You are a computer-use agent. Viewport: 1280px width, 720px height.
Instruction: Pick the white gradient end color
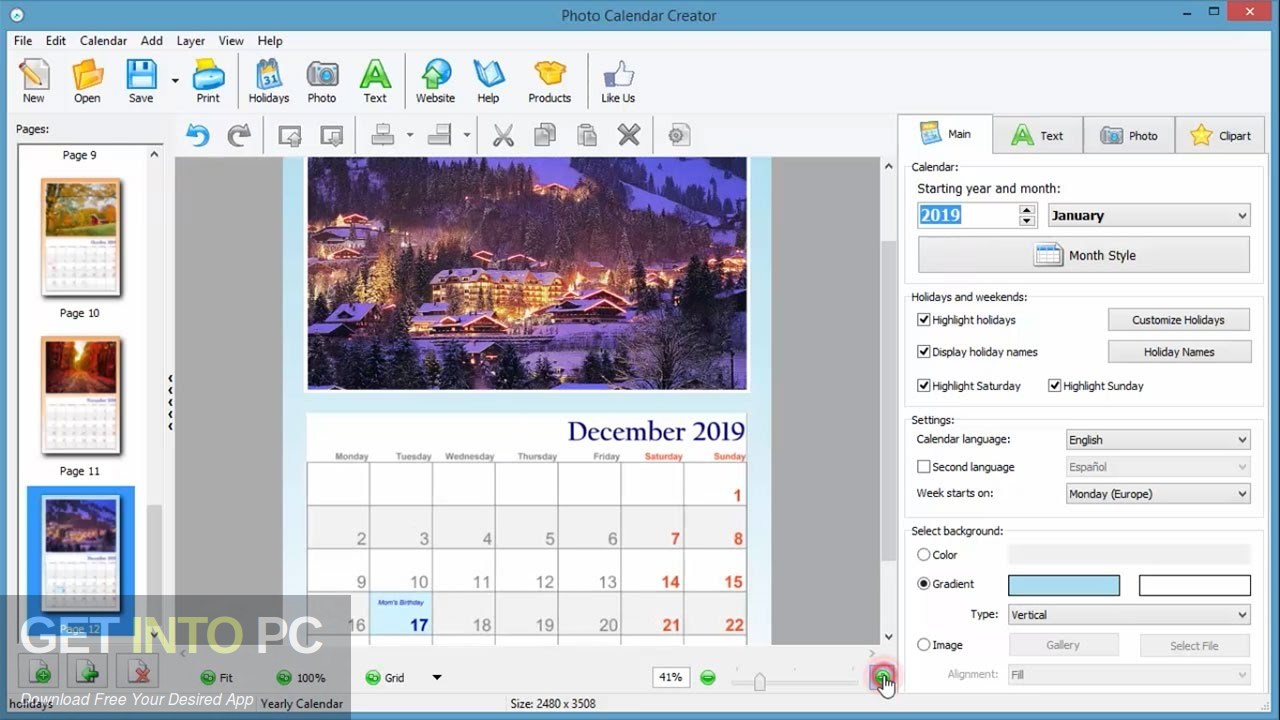coord(1195,585)
